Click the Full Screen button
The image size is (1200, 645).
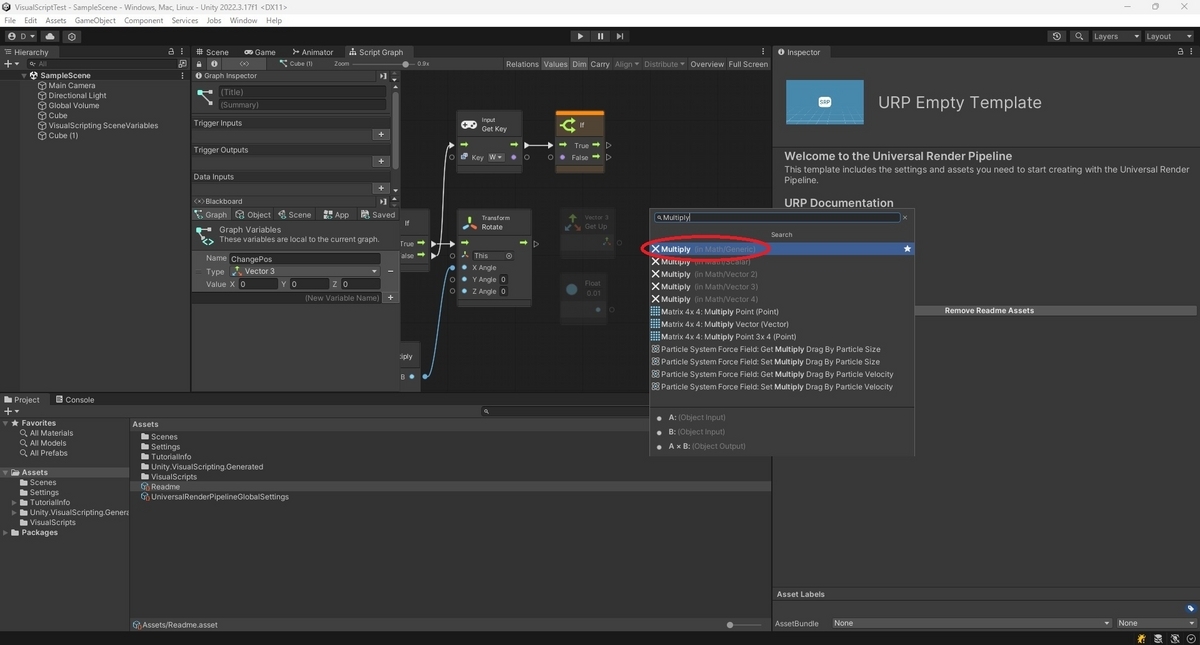(748, 64)
